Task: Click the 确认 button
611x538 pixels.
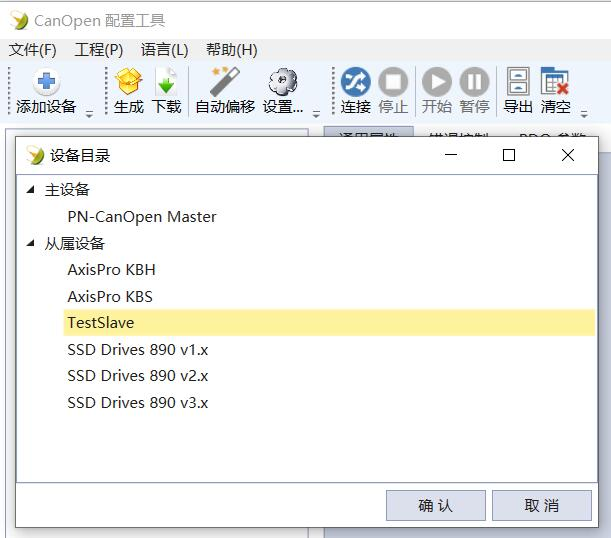Action: (435, 505)
